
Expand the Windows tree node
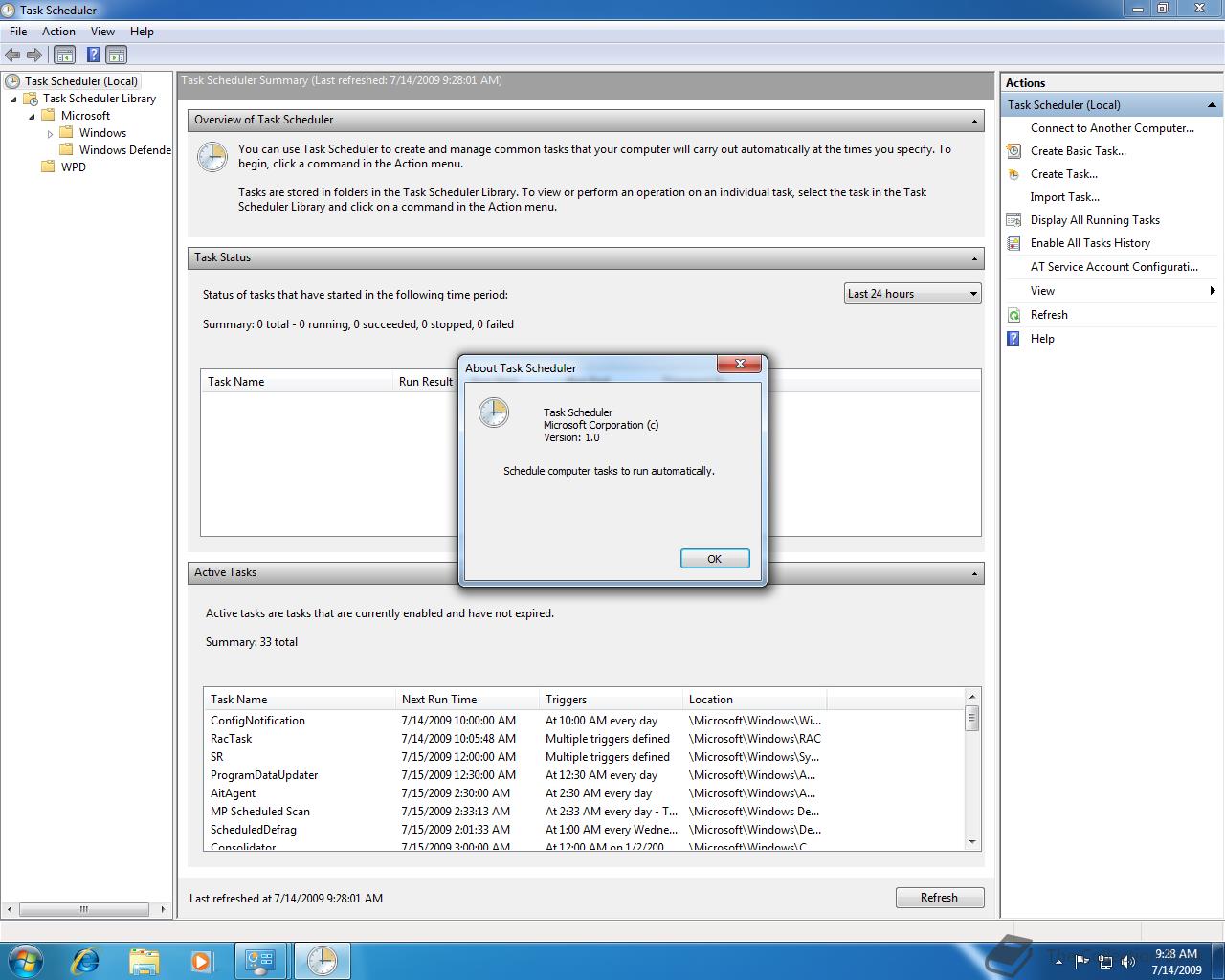point(50,133)
